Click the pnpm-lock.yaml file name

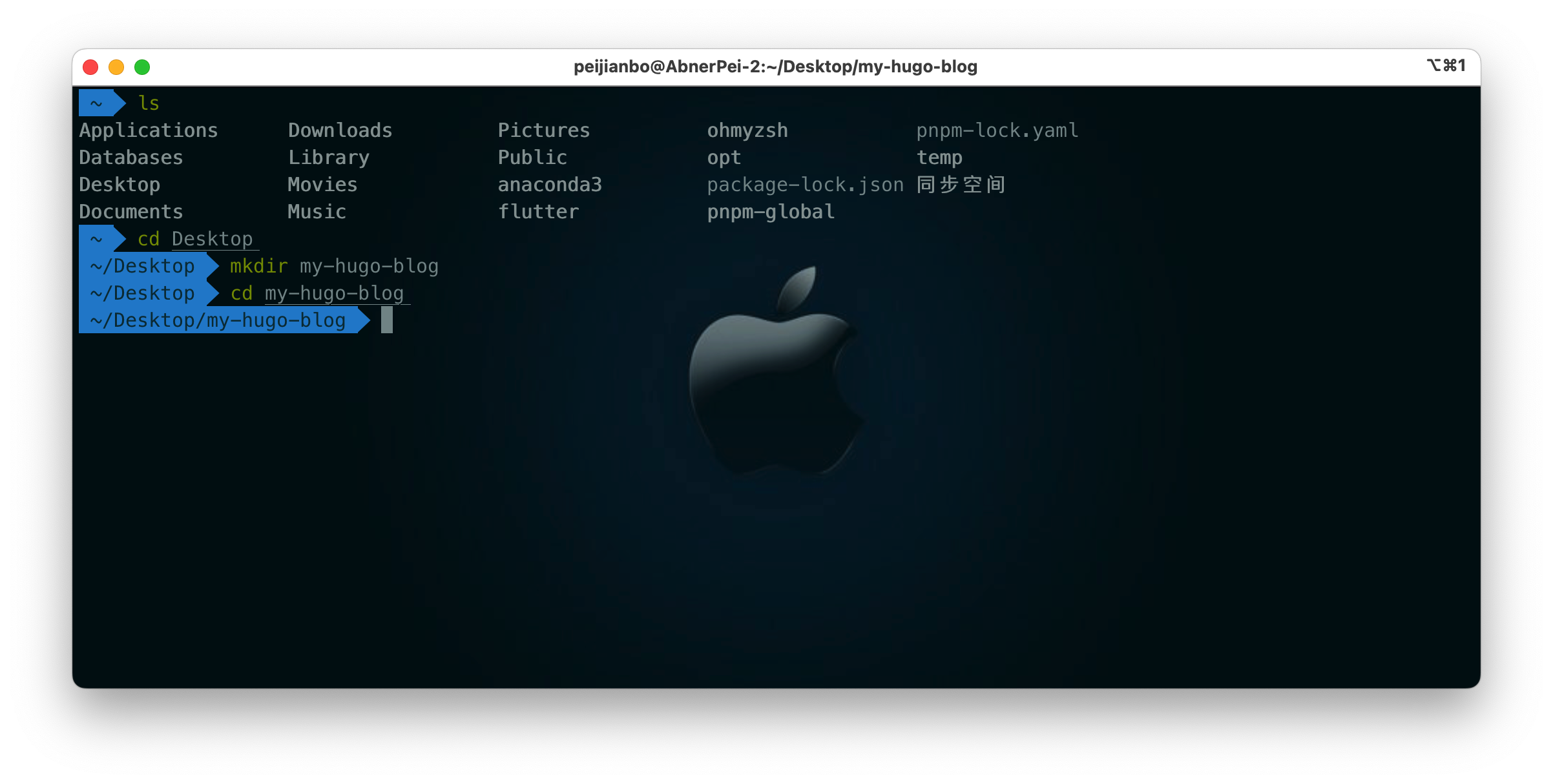997,130
